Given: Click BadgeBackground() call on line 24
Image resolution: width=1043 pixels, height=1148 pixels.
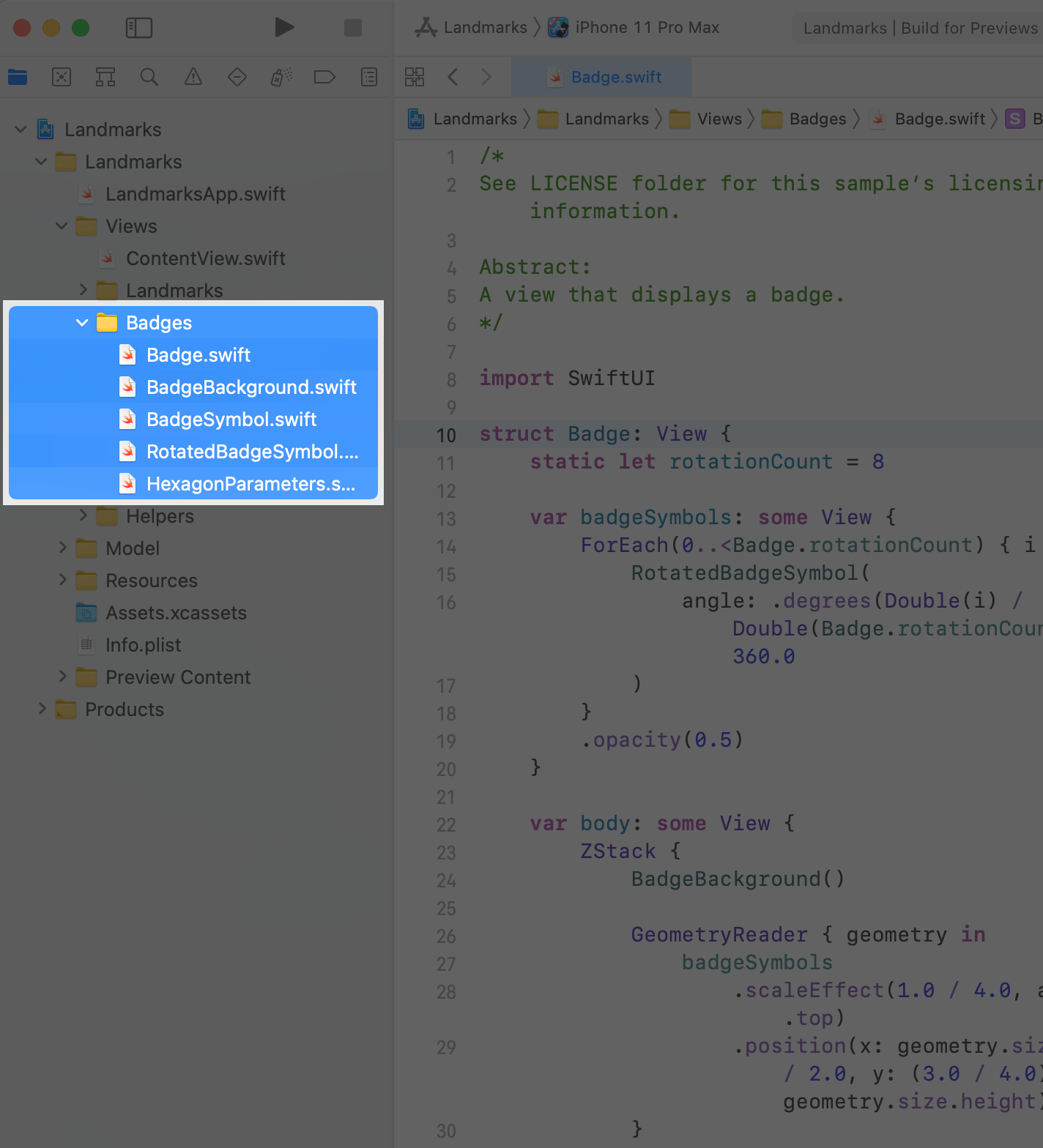Looking at the screenshot, I should (x=738, y=879).
